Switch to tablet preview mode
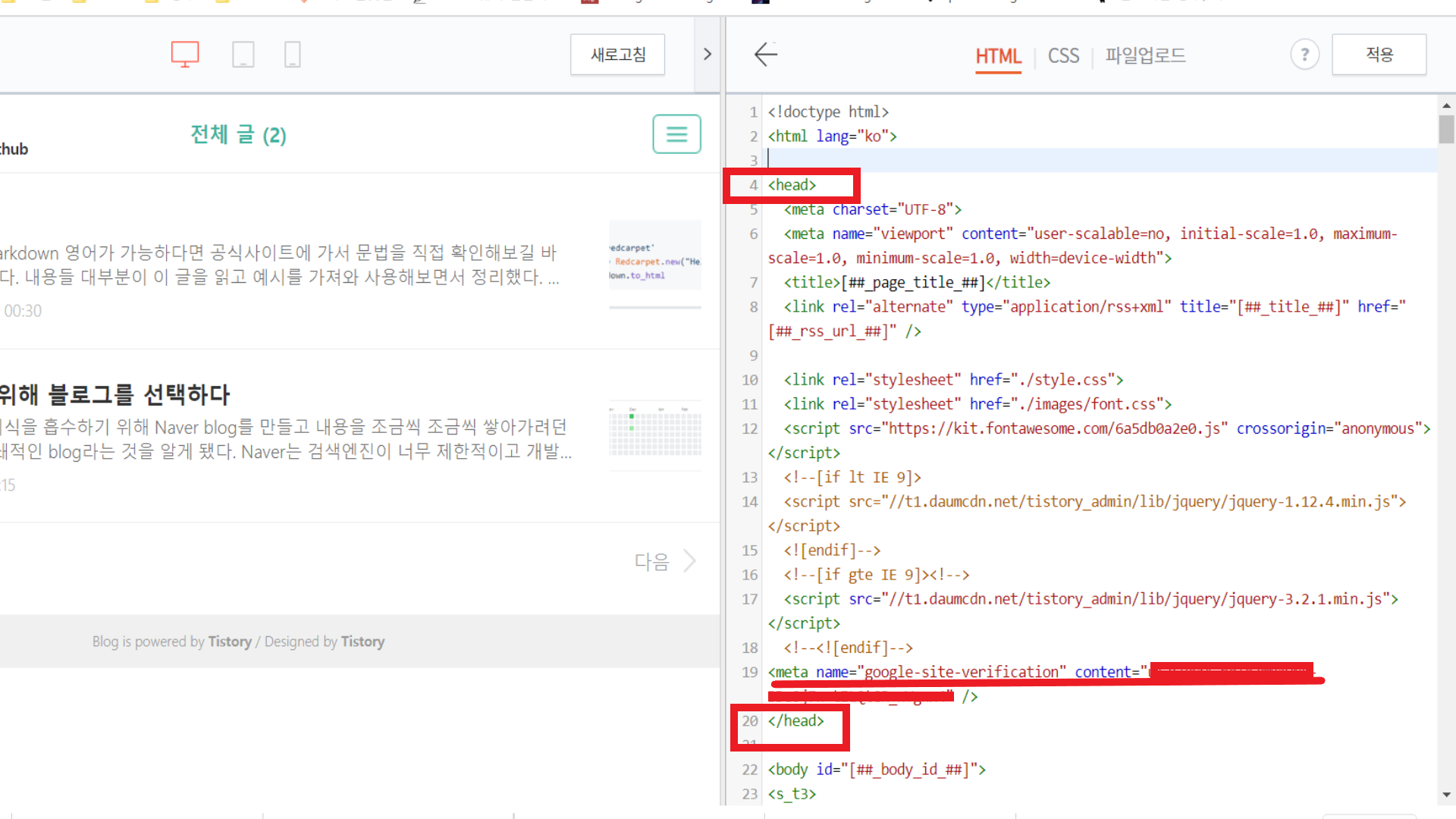 click(x=243, y=54)
